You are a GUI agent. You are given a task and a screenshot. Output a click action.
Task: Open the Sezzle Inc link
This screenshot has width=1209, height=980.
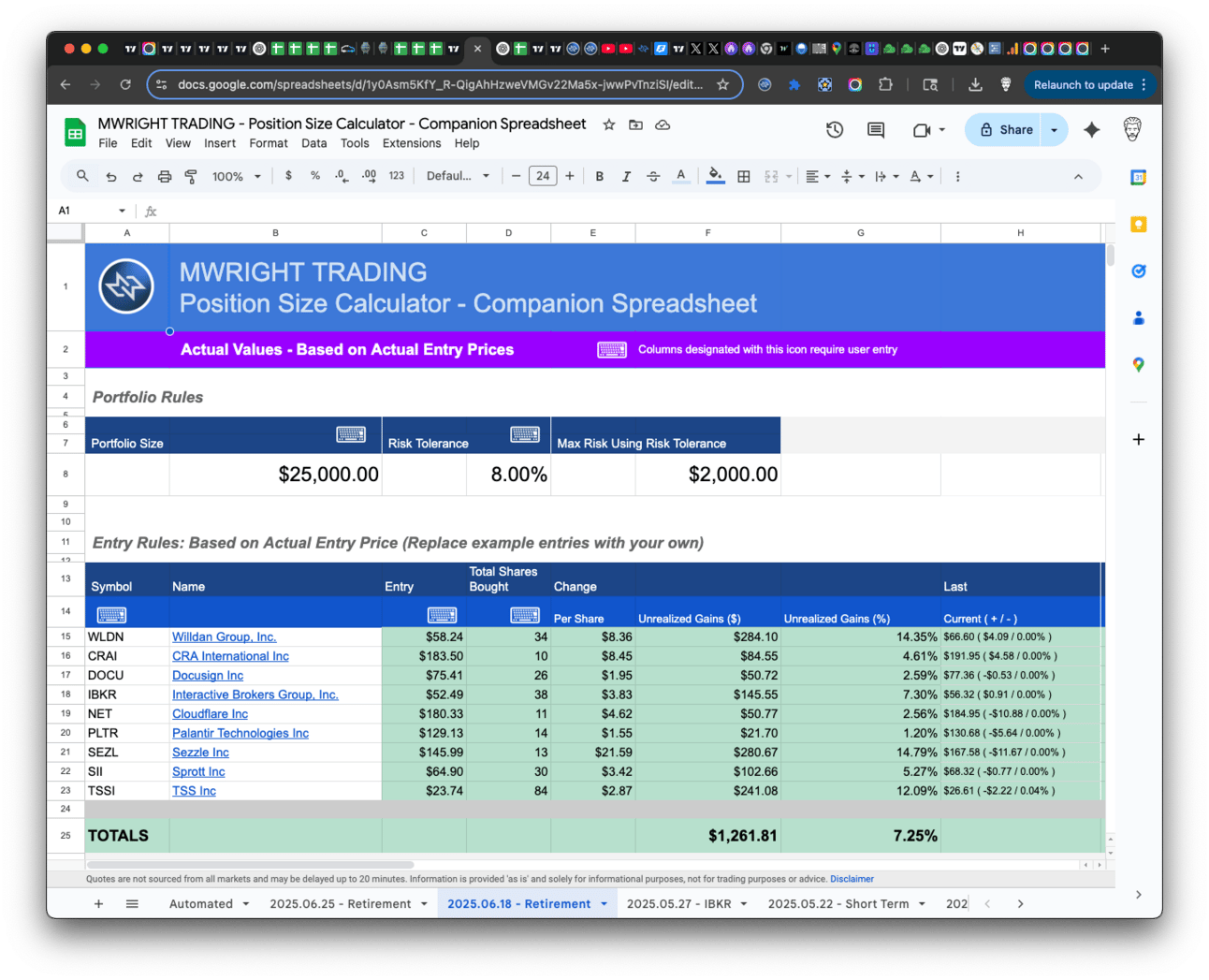point(200,752)
